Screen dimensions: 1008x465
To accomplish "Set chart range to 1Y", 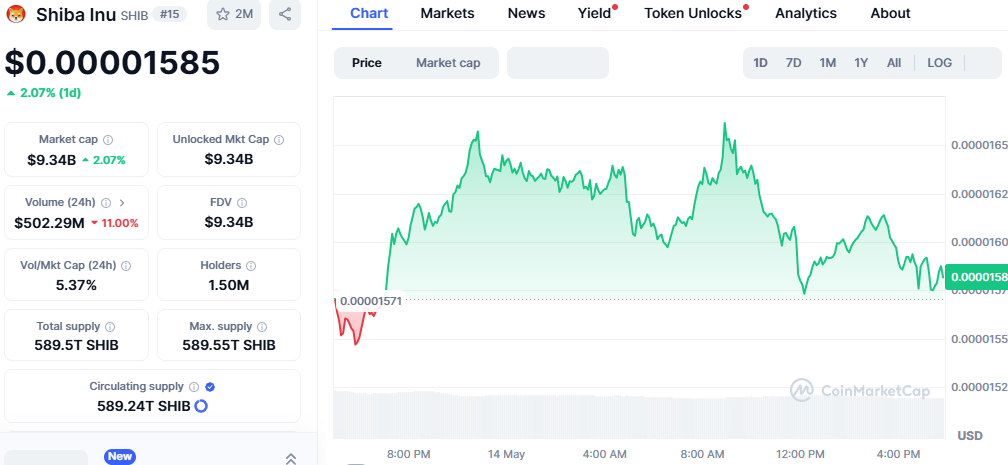I will click(x=861, y=63).
